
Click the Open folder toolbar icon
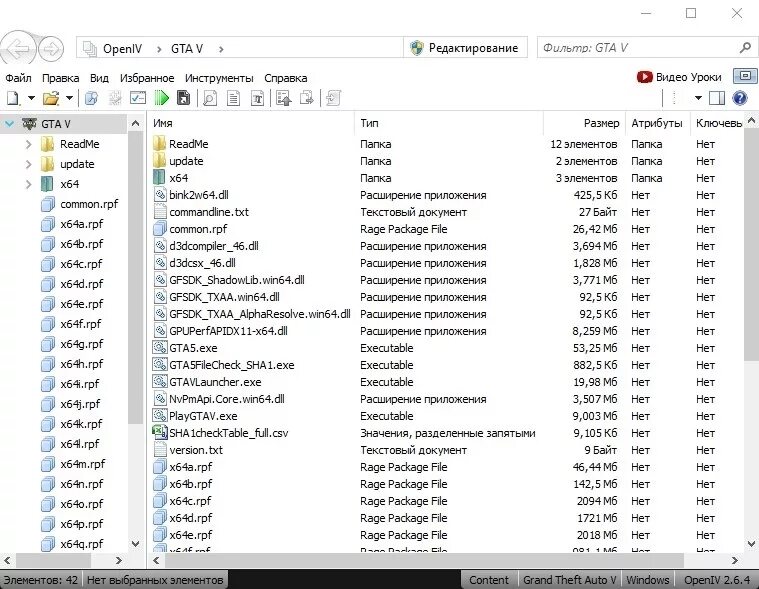tap(51, 98)
